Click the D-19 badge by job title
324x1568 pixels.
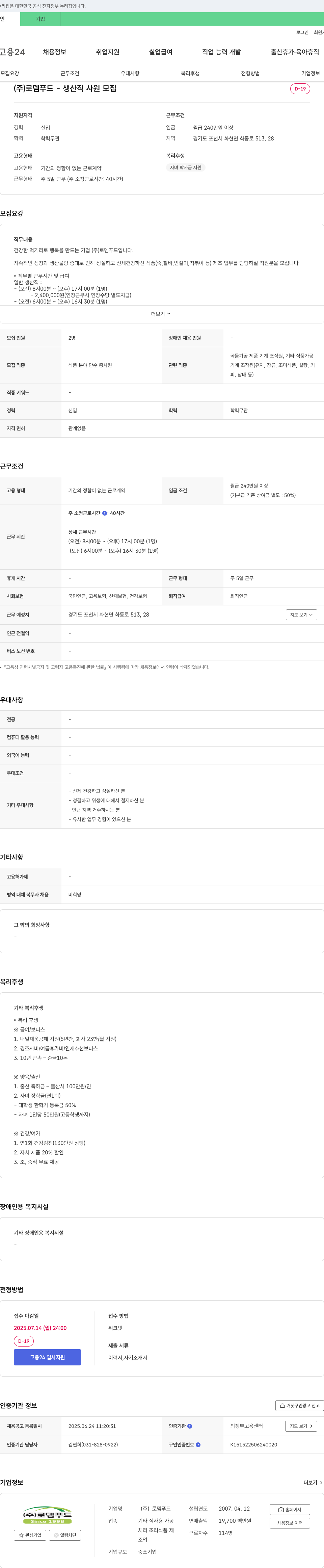(300, 89)
